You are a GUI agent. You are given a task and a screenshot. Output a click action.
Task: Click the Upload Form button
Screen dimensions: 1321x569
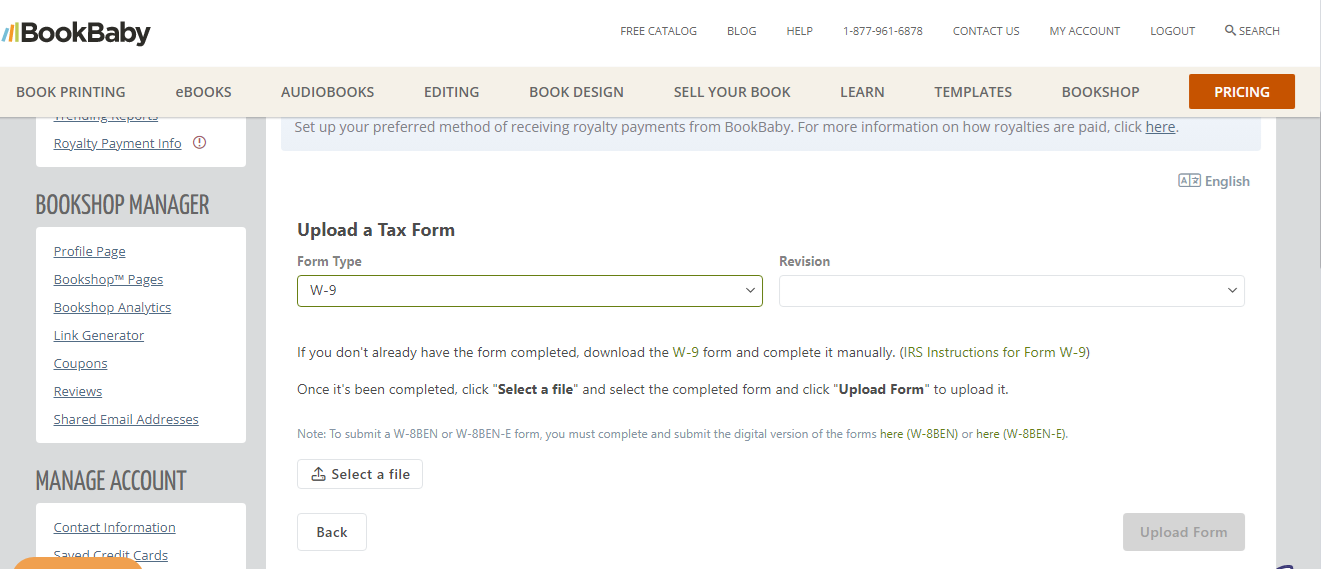[1184, 532]
